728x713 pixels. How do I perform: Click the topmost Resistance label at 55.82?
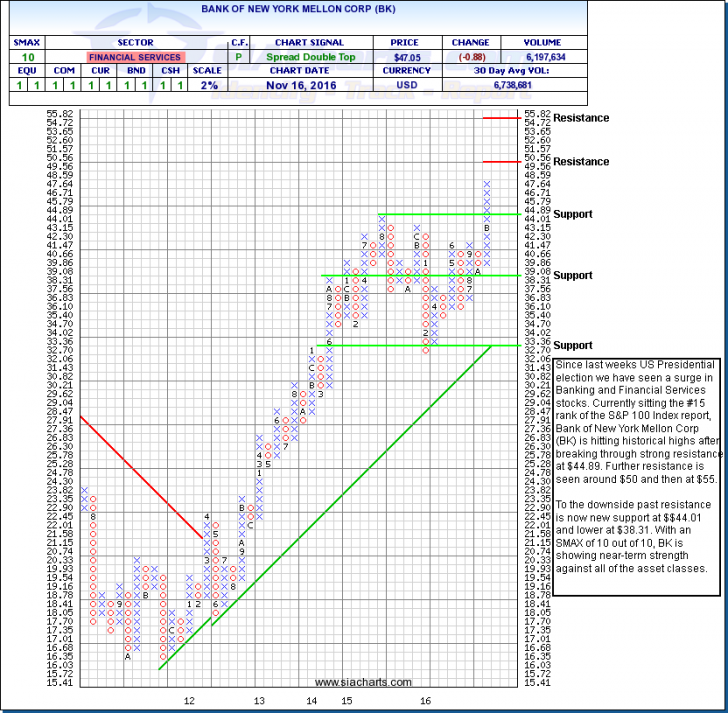(x=581, y=118)
